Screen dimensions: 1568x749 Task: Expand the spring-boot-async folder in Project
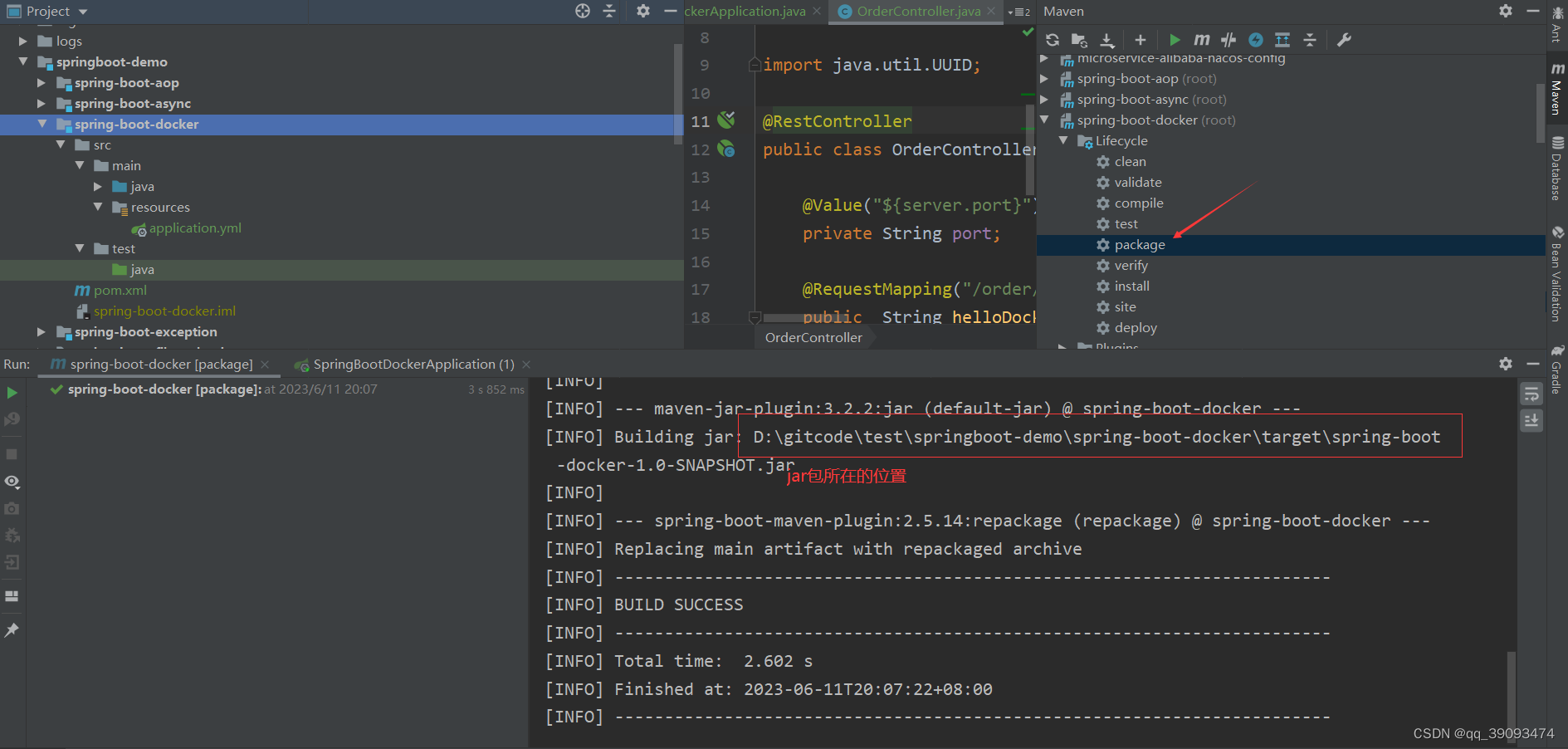pyautogui.click(x=42, y=103)
